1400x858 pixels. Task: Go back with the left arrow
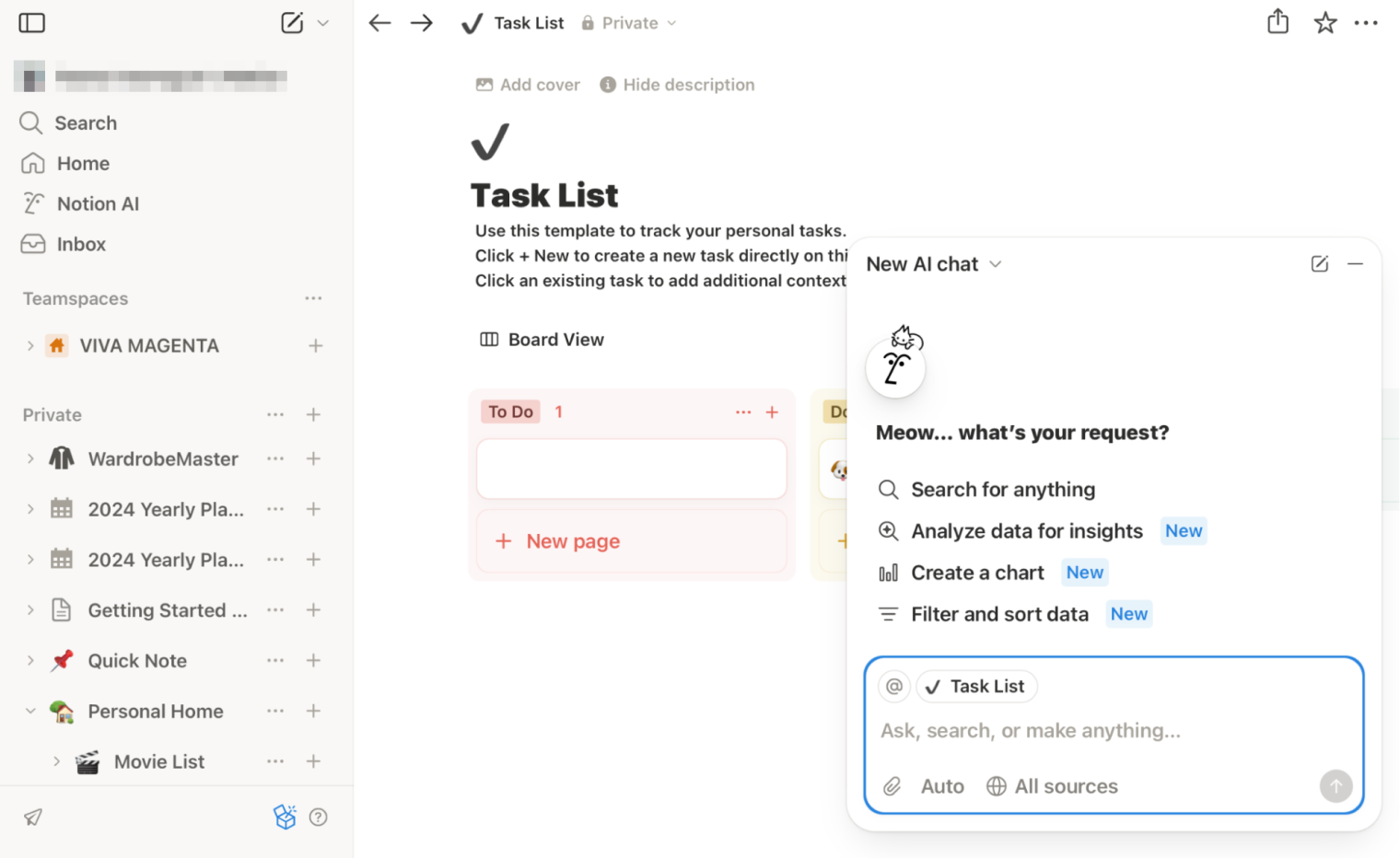(379, 23)
